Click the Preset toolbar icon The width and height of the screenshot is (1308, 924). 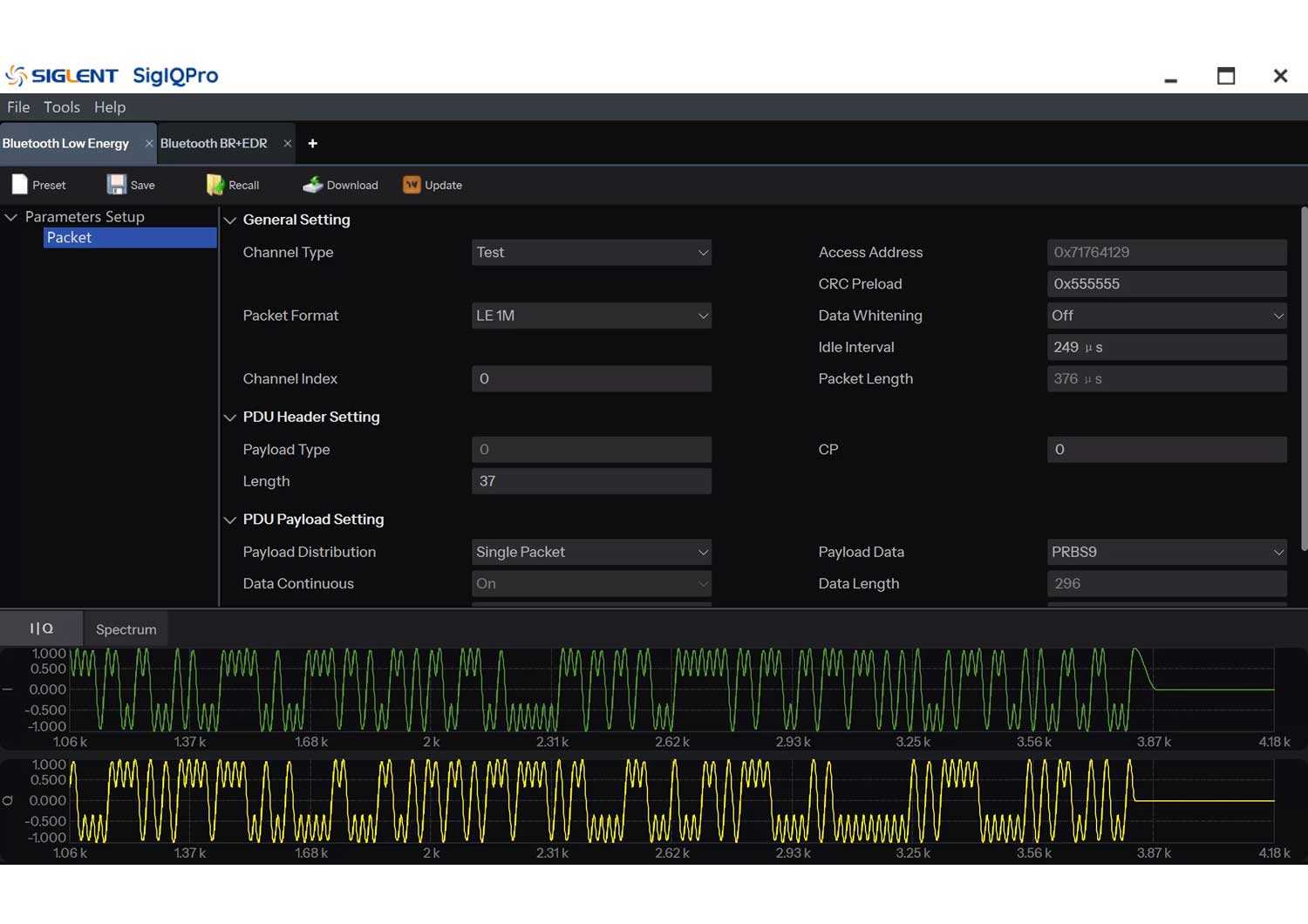(x=20, y=185)
